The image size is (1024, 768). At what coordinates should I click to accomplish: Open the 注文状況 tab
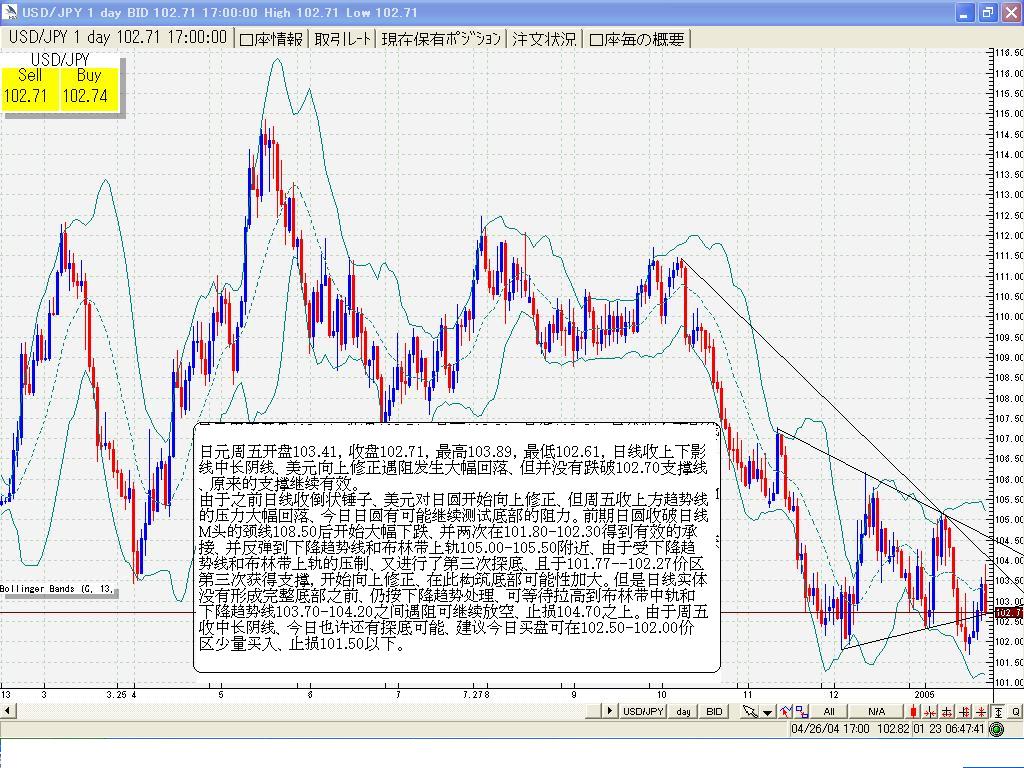pyautogui.click(x=543, y=39)
